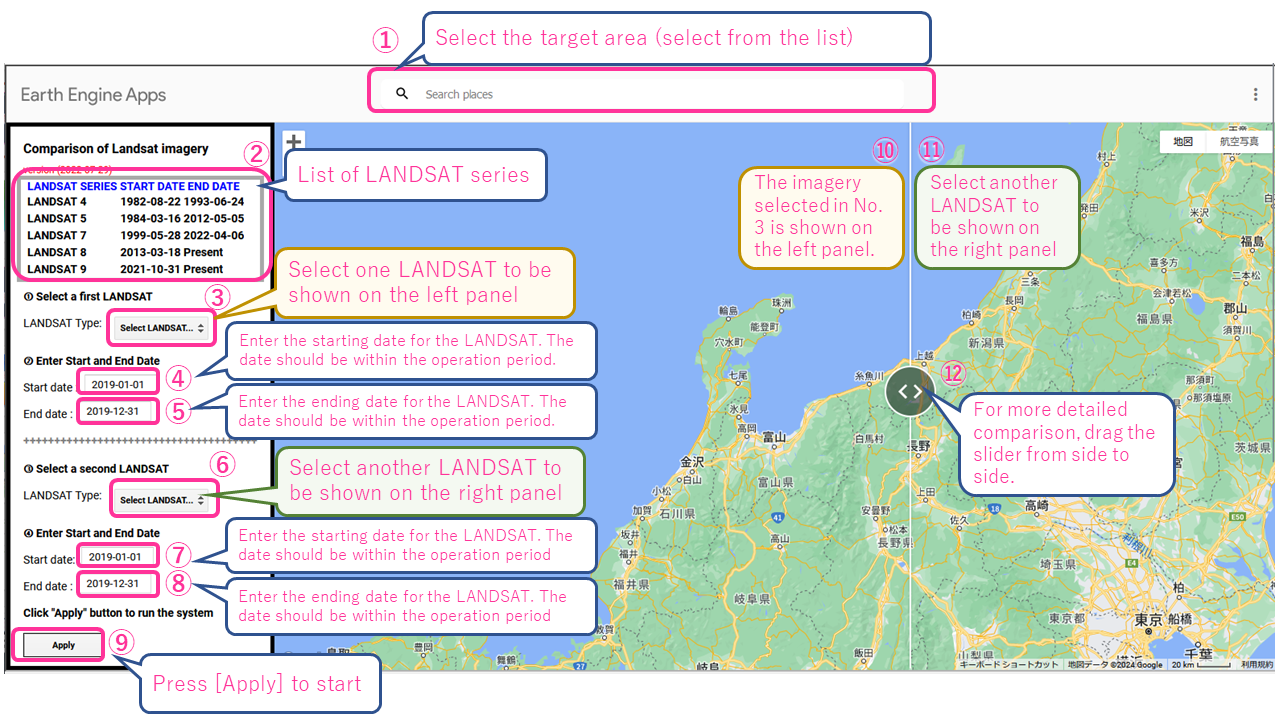Open the three-dot menu at top right
The height and width of the screenshot is (720, 1280).
point(1256,94)
